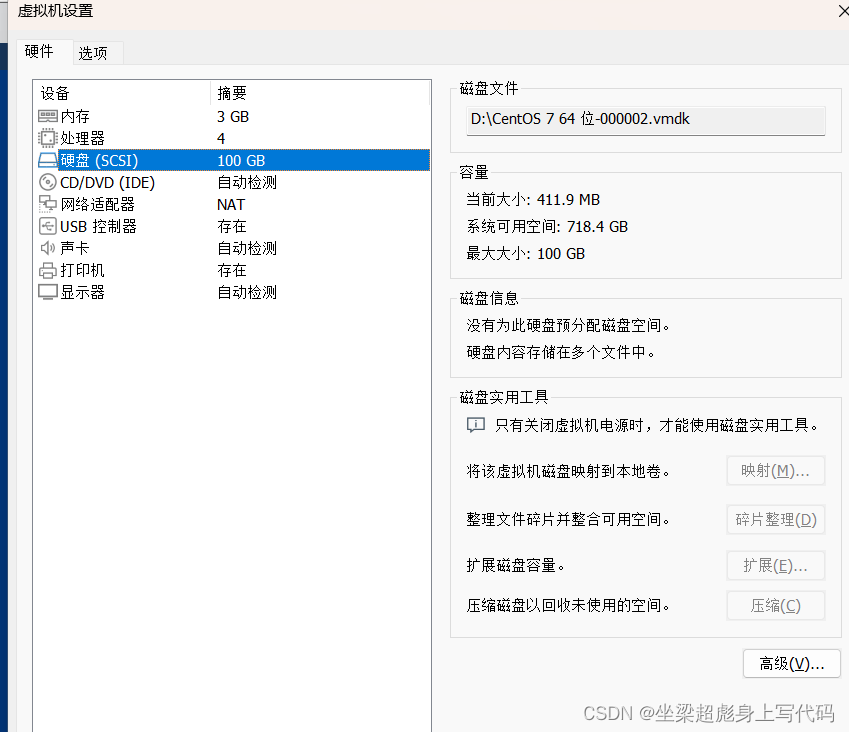Click the 硬盘 (SCSI) disk icon
The width and height of the screenshot is (849, 732).
(48, 160)
